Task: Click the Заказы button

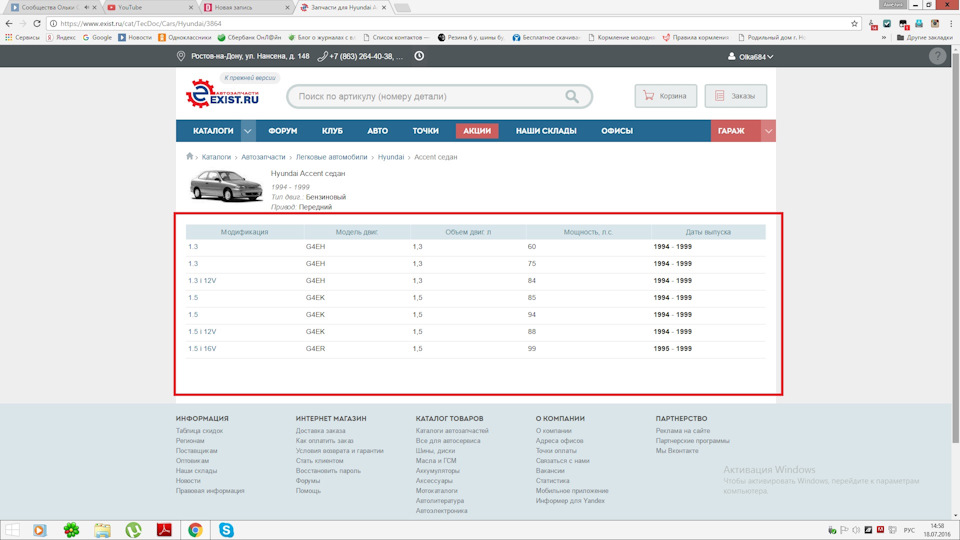Action: pyautogui.click(x=735, y=96)
